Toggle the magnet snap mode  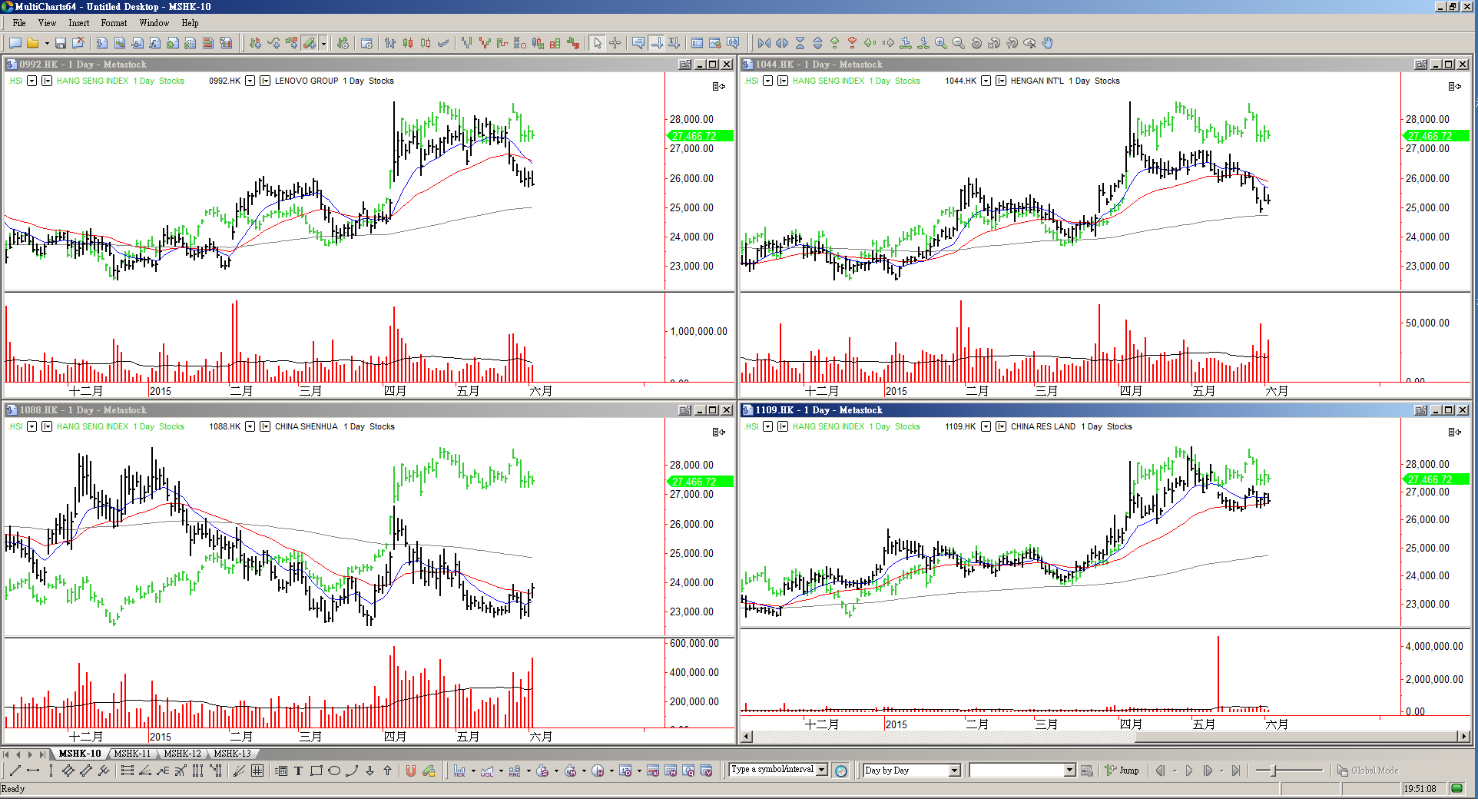click(x=411, y=771)
